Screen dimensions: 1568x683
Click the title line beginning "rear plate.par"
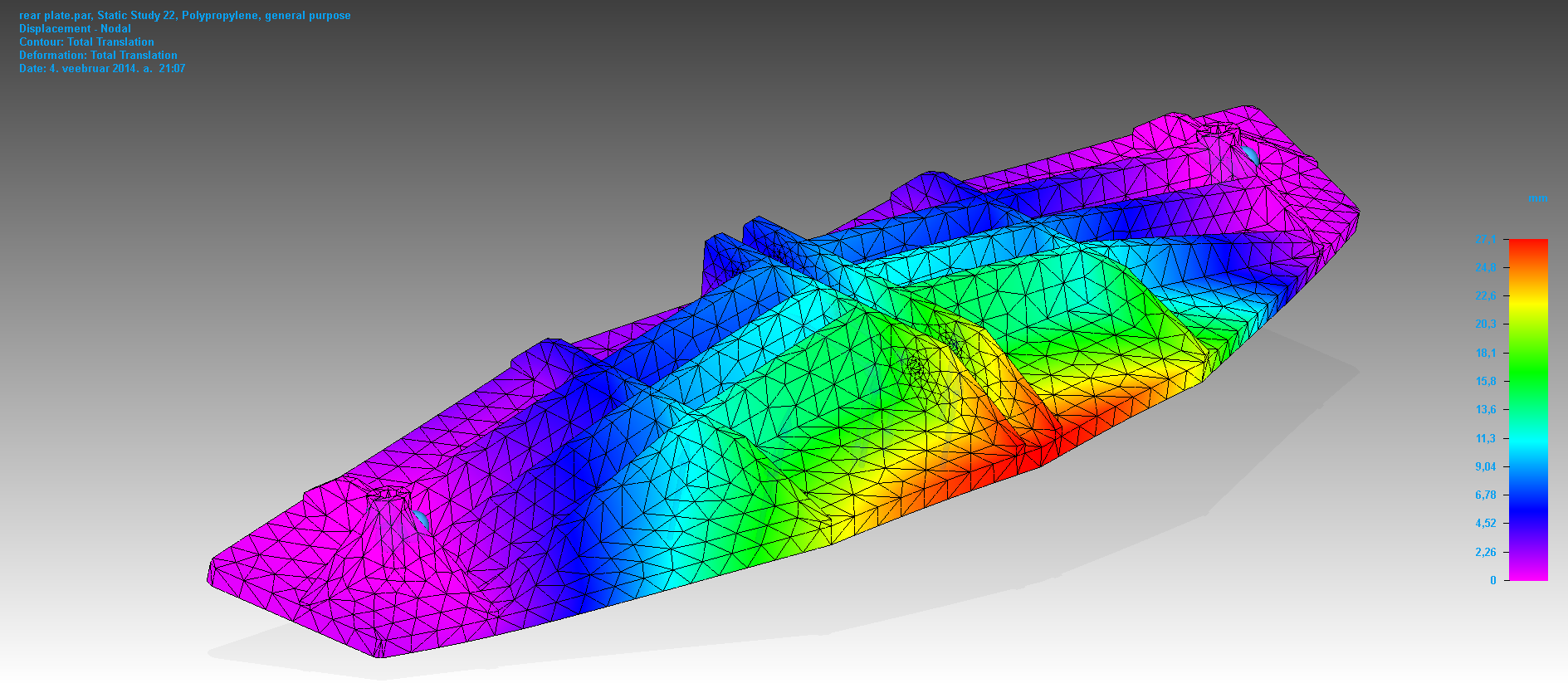[x=185, y=16]
